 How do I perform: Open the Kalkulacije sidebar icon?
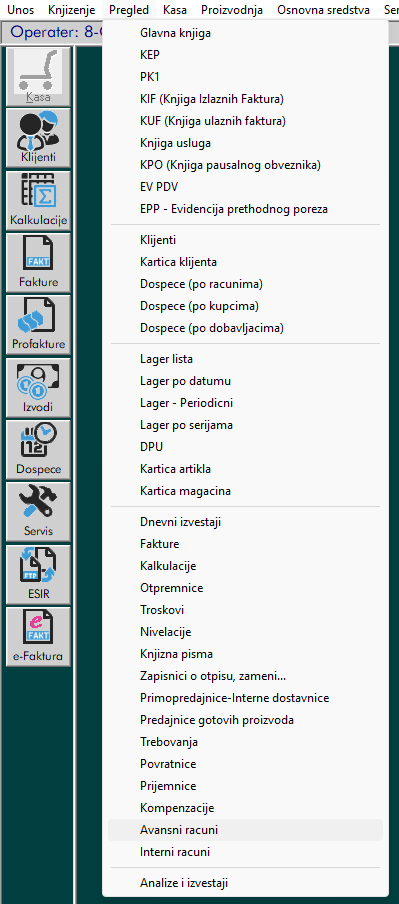[x=38, y=201]
